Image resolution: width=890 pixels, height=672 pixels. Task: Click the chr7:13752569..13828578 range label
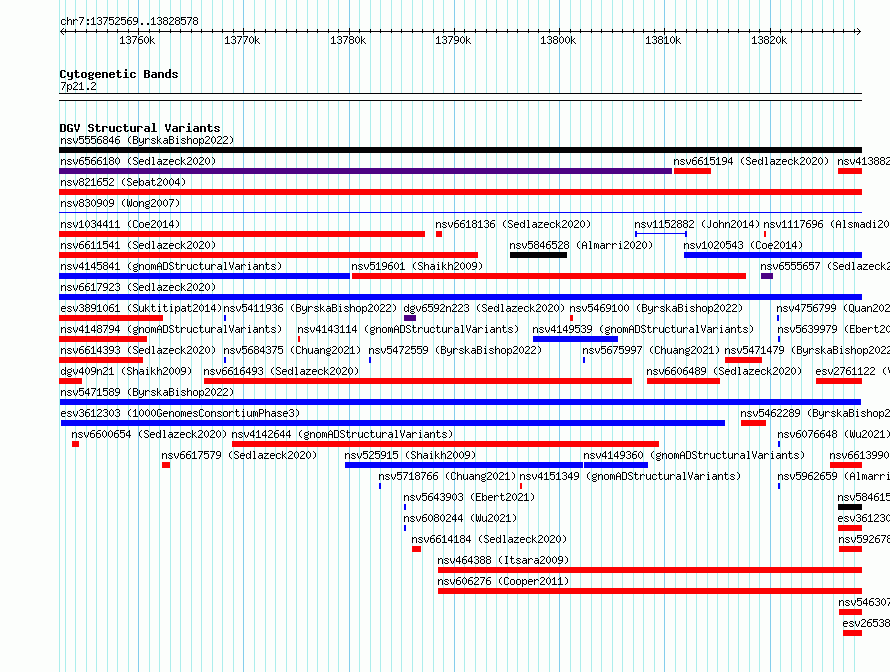pos(129,21)
